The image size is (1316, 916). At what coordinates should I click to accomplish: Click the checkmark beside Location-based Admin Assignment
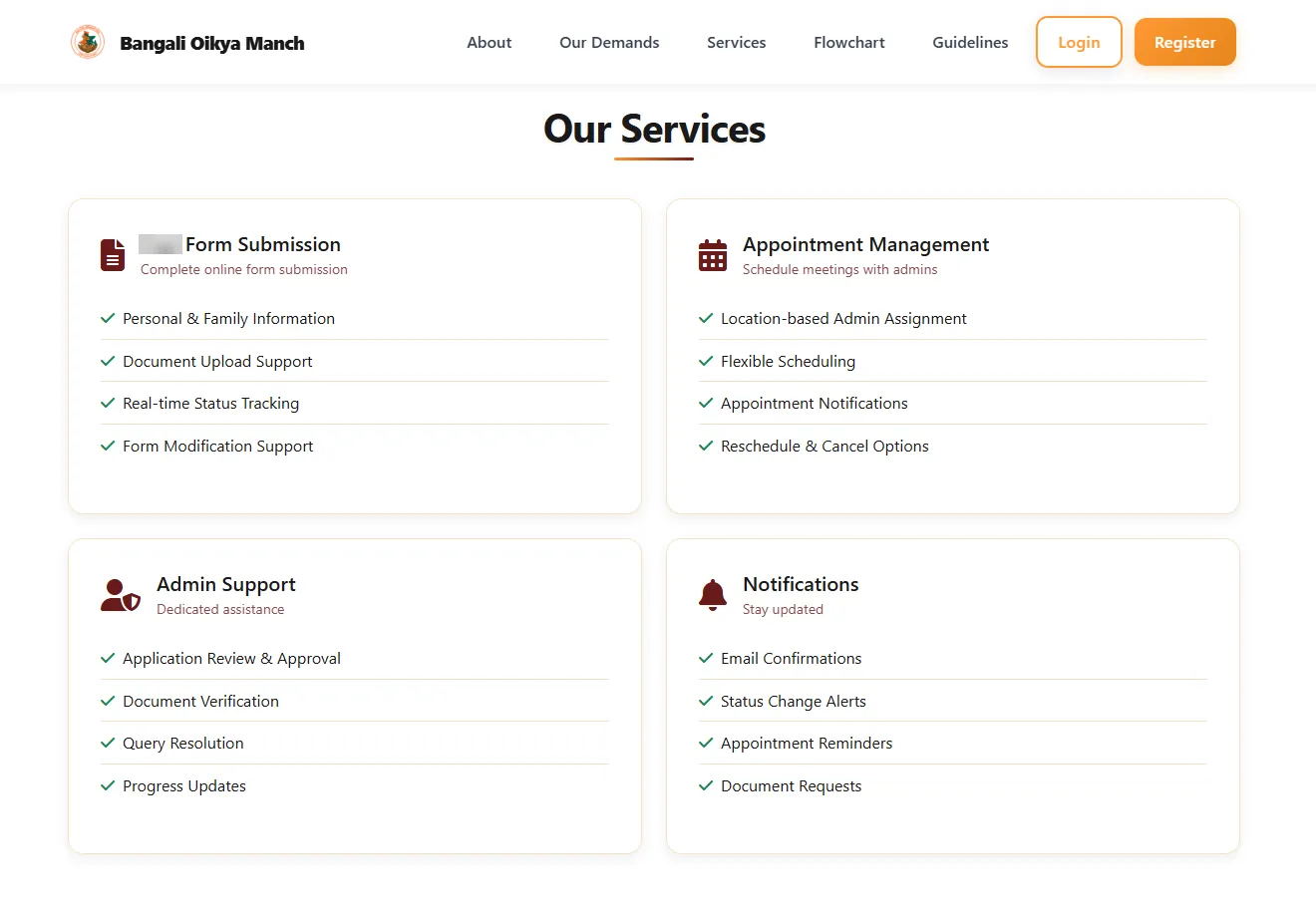706,319
